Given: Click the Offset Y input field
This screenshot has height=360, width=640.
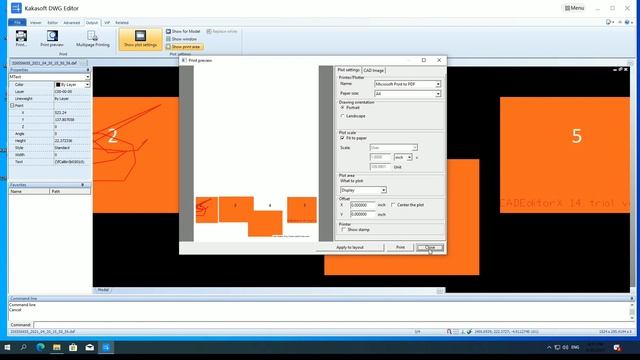Looking at the screenshot, I should 362,214.
